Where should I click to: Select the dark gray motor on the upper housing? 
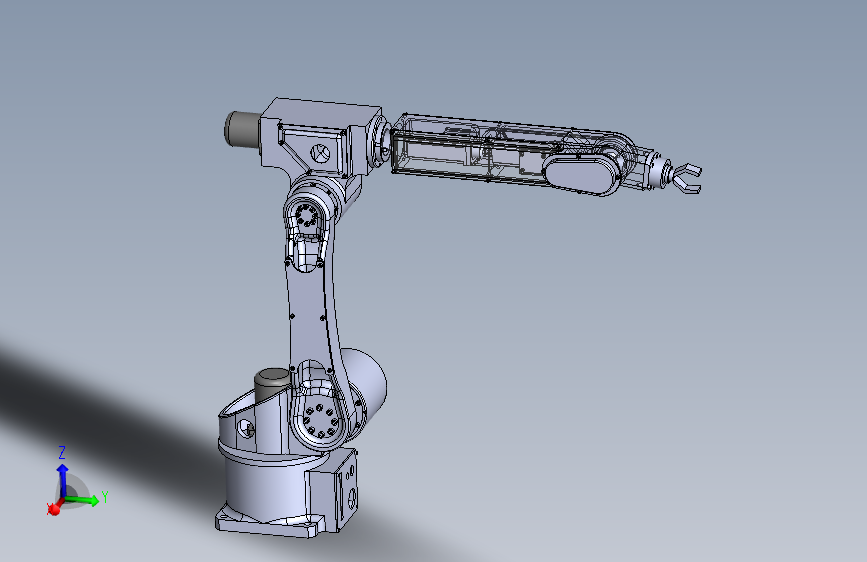pos(242,130)
